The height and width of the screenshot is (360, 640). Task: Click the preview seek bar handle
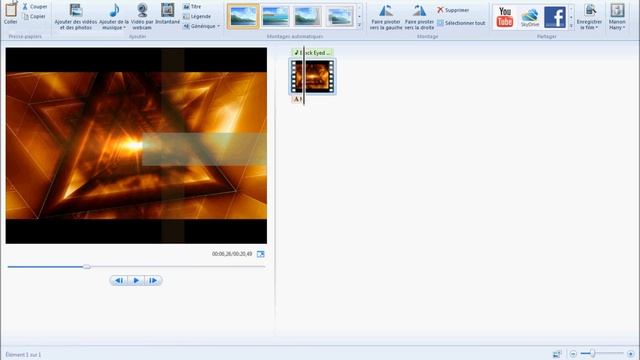87,267
